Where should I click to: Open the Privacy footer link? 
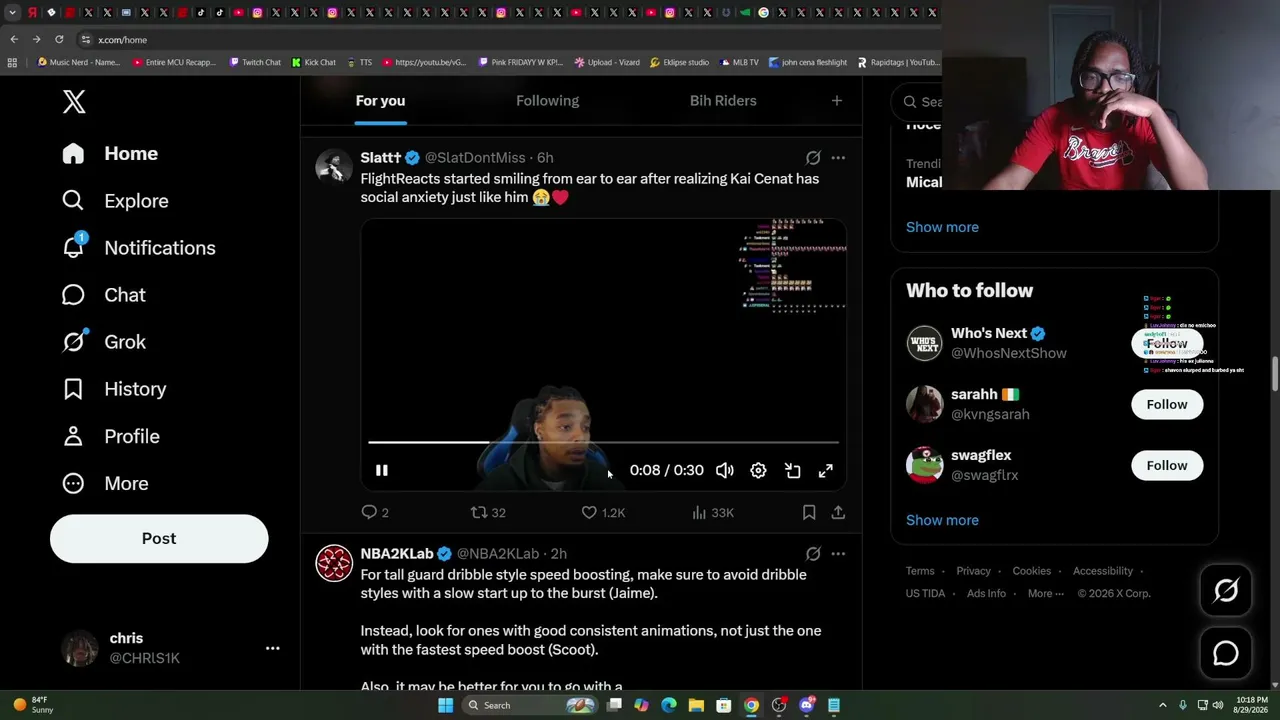pos(973,571)
